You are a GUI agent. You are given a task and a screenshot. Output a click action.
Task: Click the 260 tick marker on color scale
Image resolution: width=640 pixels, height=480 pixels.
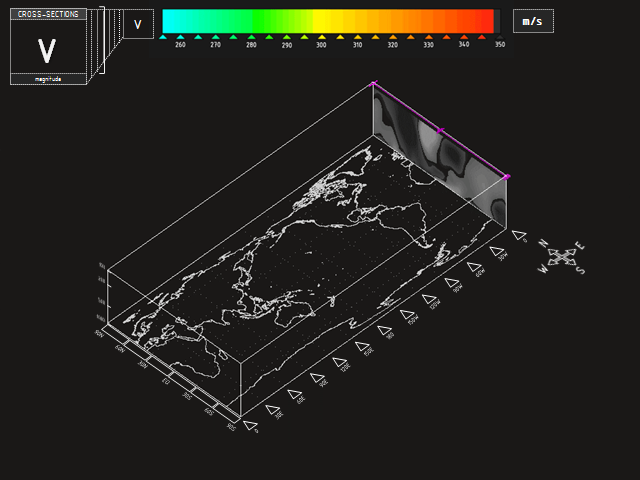[180, 37]
